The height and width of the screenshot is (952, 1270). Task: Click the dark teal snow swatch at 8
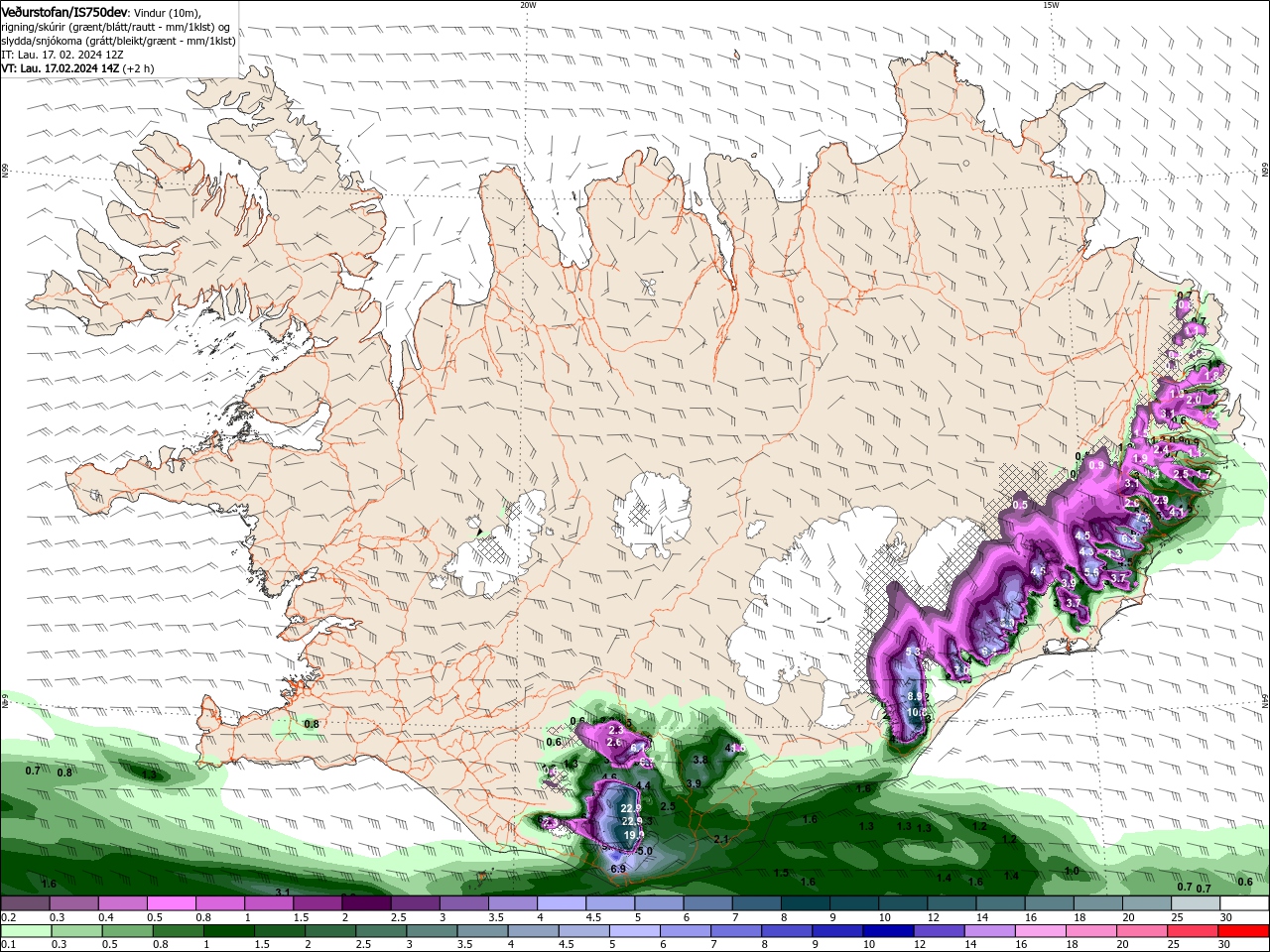tap(805, 904)
